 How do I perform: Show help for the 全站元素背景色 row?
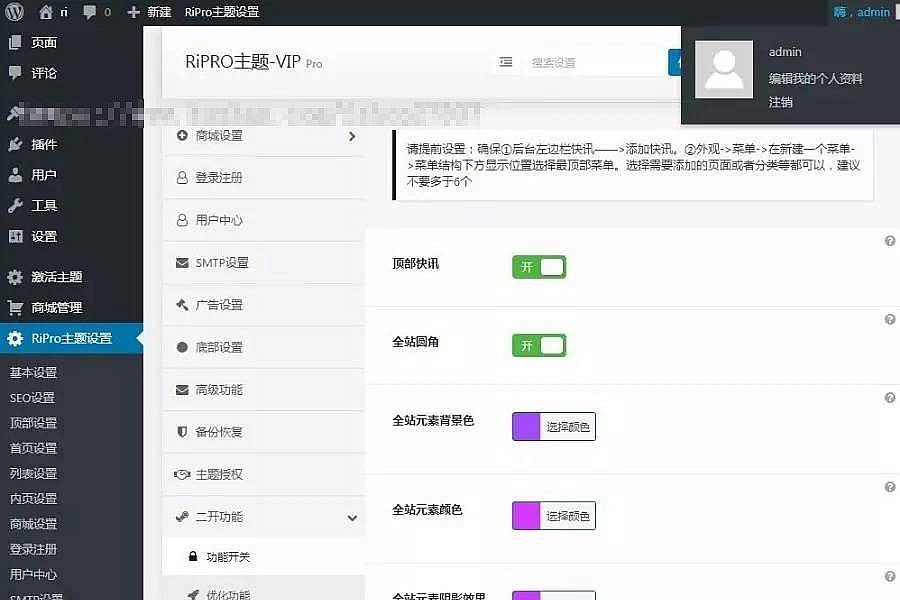pyautogui.click(x=890, y=397)
